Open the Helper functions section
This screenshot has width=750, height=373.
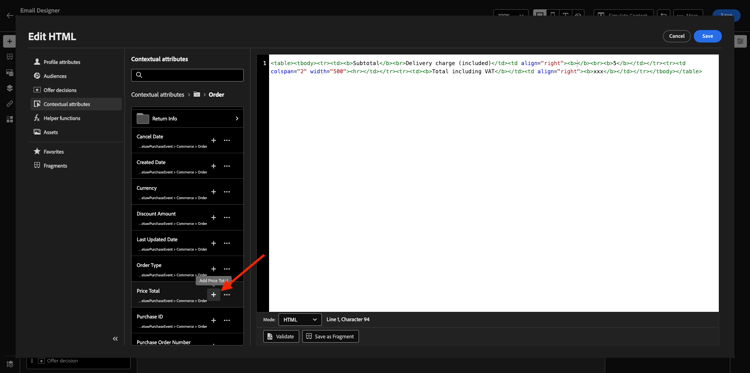click(76, 118)
